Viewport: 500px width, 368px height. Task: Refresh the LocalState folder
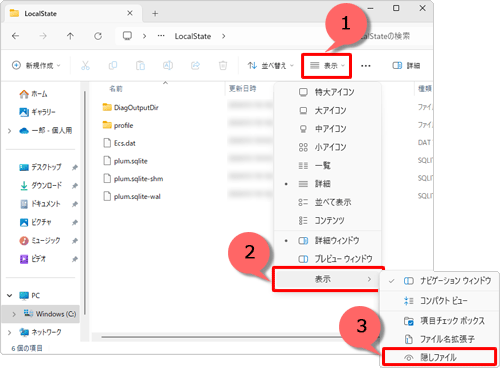[x=98, y=36]
